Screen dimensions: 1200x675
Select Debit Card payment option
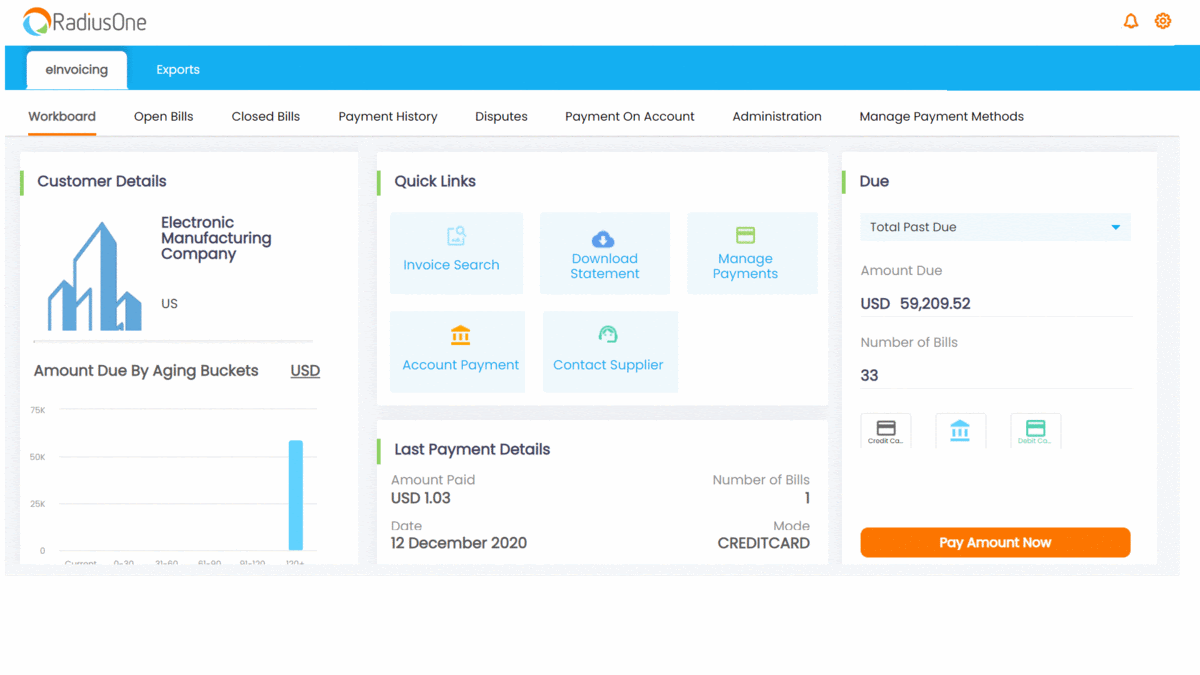coord(1035,431)
